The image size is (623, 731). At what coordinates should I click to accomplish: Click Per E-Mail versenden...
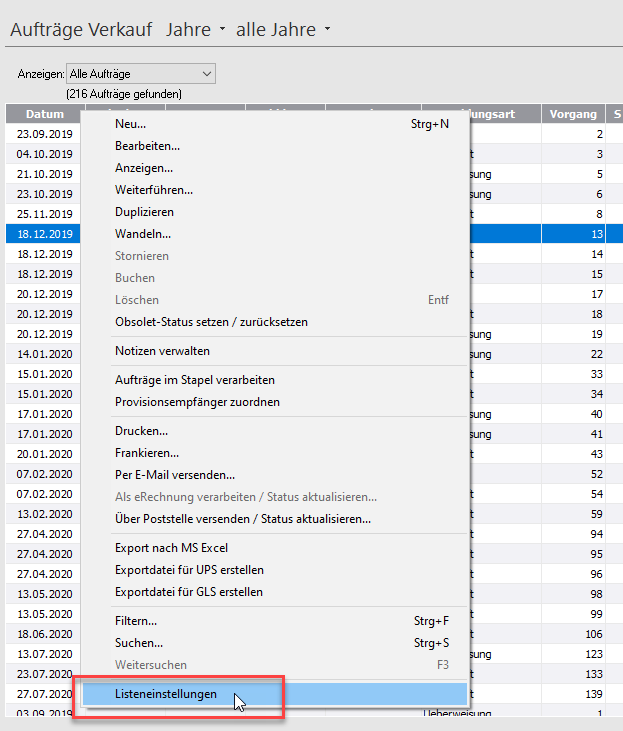[174, 475]
